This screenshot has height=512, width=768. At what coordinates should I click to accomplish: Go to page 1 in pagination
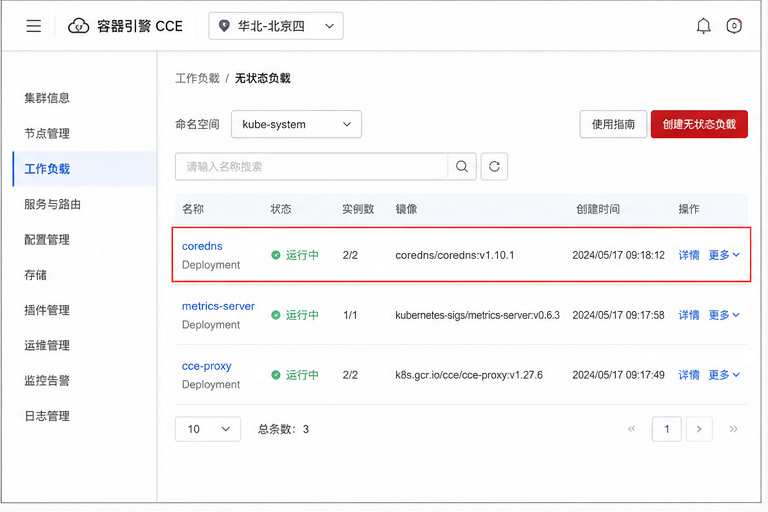[x=667, y=429]
